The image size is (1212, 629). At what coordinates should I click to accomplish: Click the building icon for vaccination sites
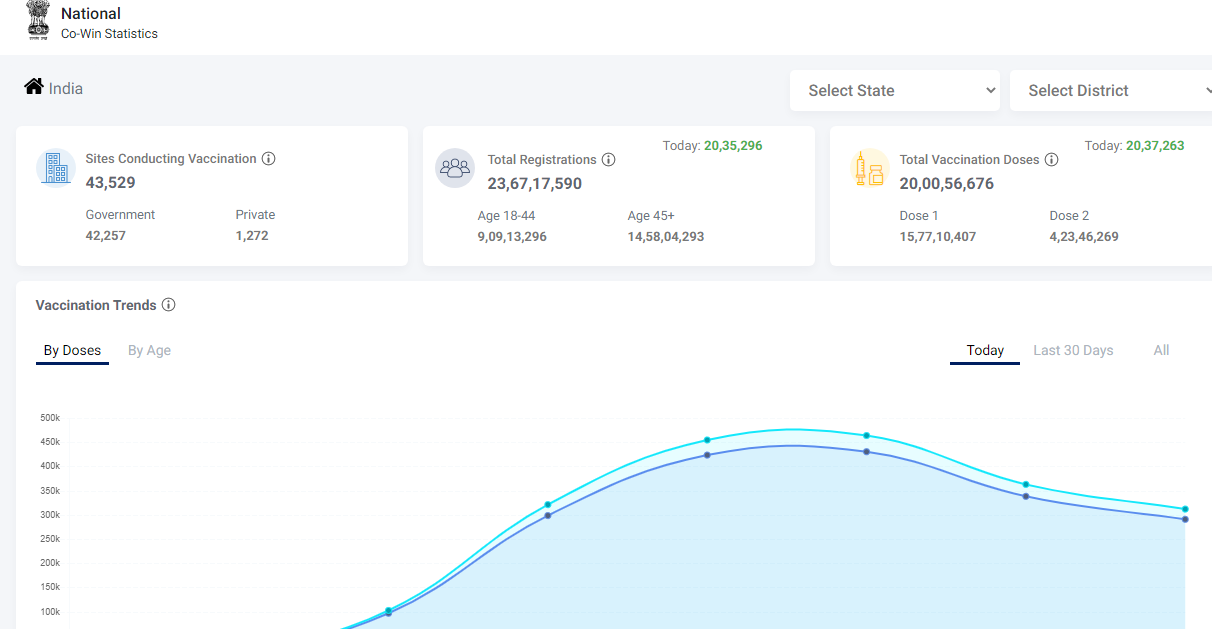[56, 168]
